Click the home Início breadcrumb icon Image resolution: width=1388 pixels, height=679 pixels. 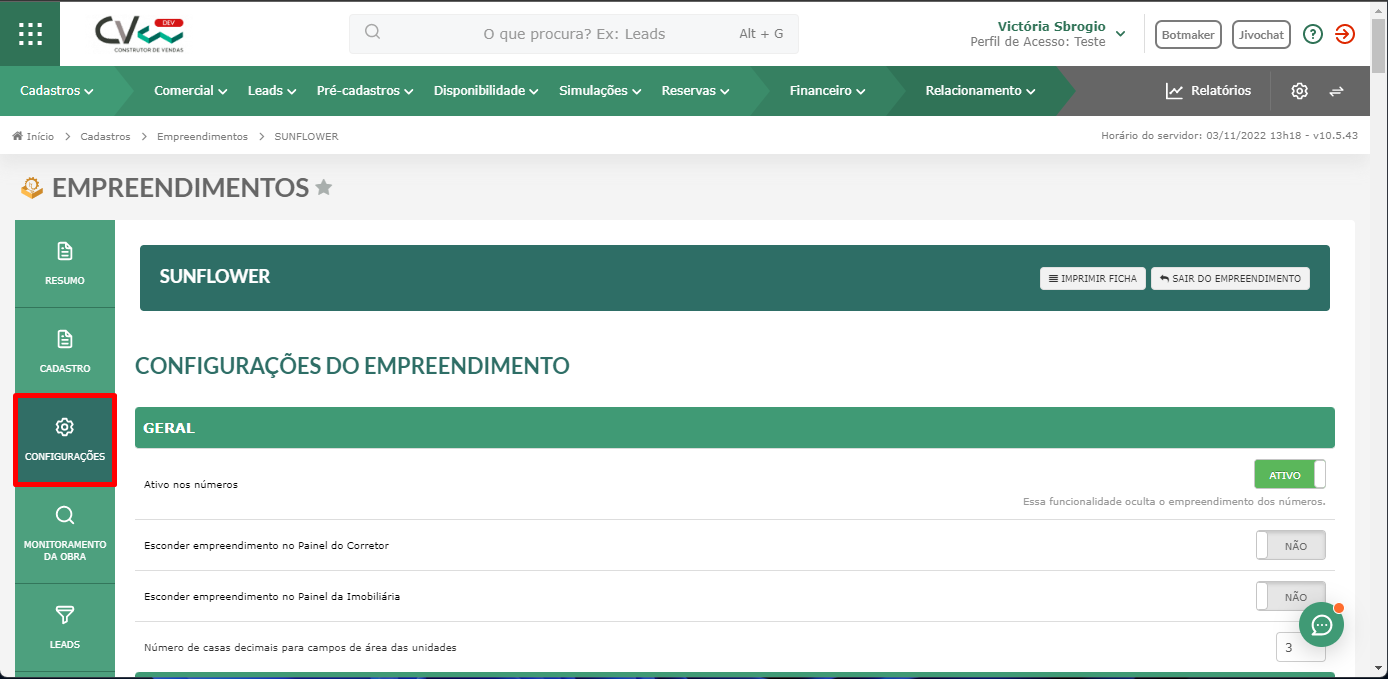17,136
